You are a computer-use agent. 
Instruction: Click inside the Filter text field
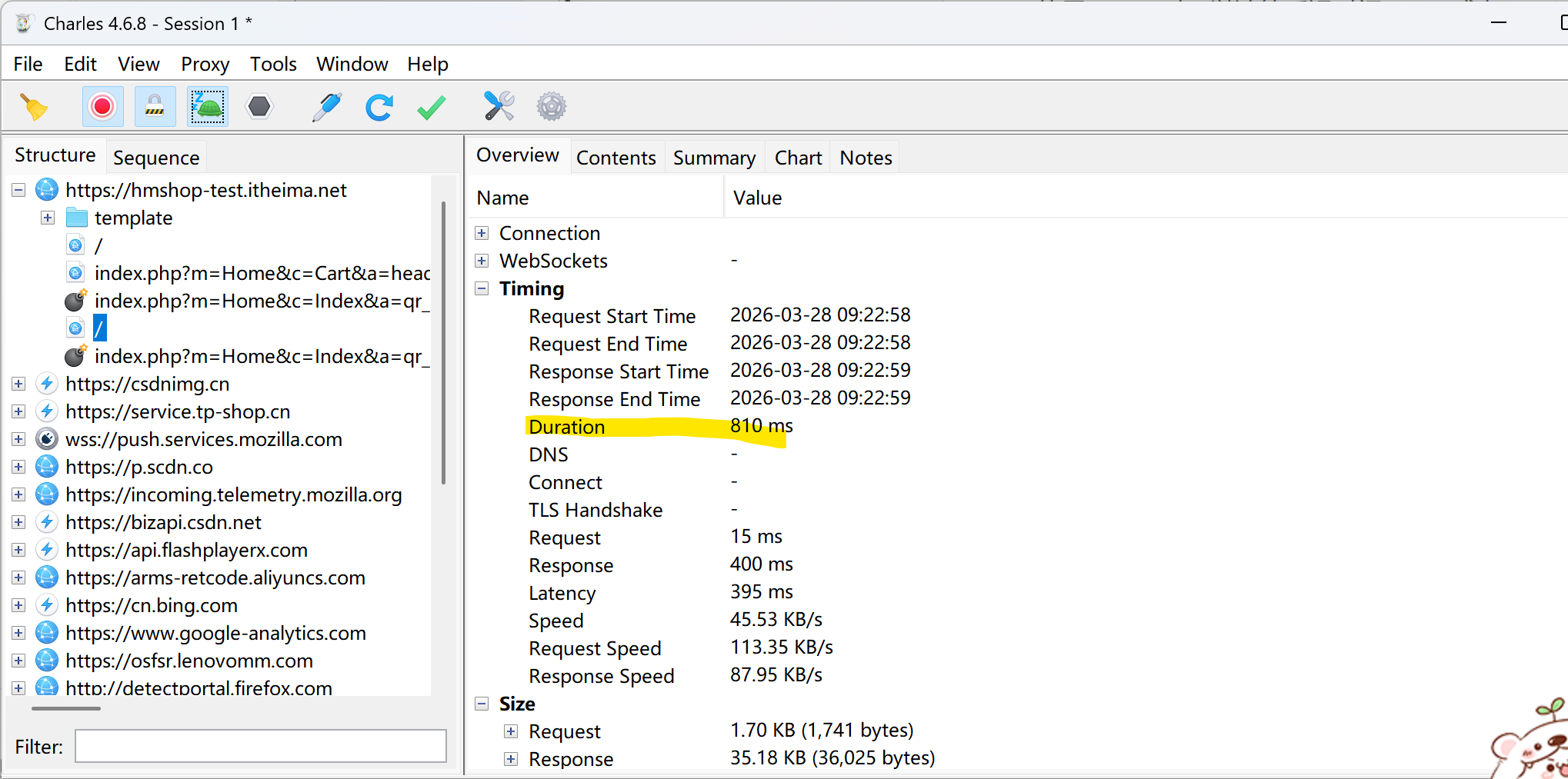[x=260, y=746]
